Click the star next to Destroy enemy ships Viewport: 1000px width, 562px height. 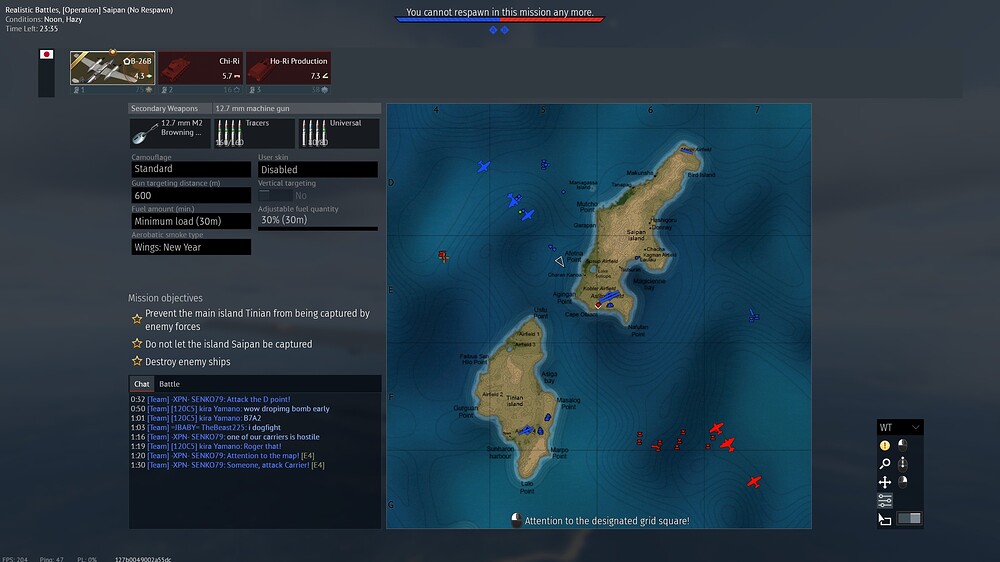(136, 362)
